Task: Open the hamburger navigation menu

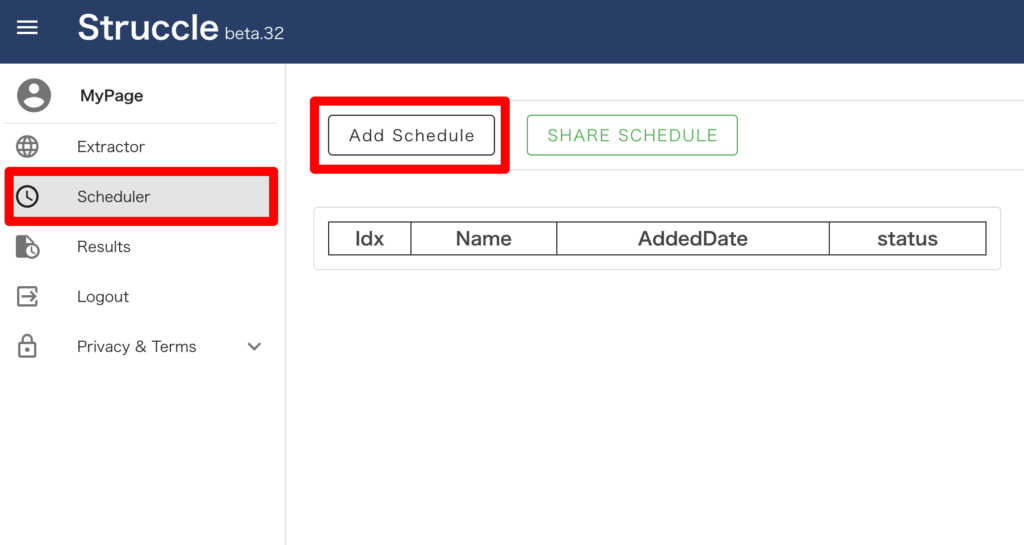Action: [27, 28]
